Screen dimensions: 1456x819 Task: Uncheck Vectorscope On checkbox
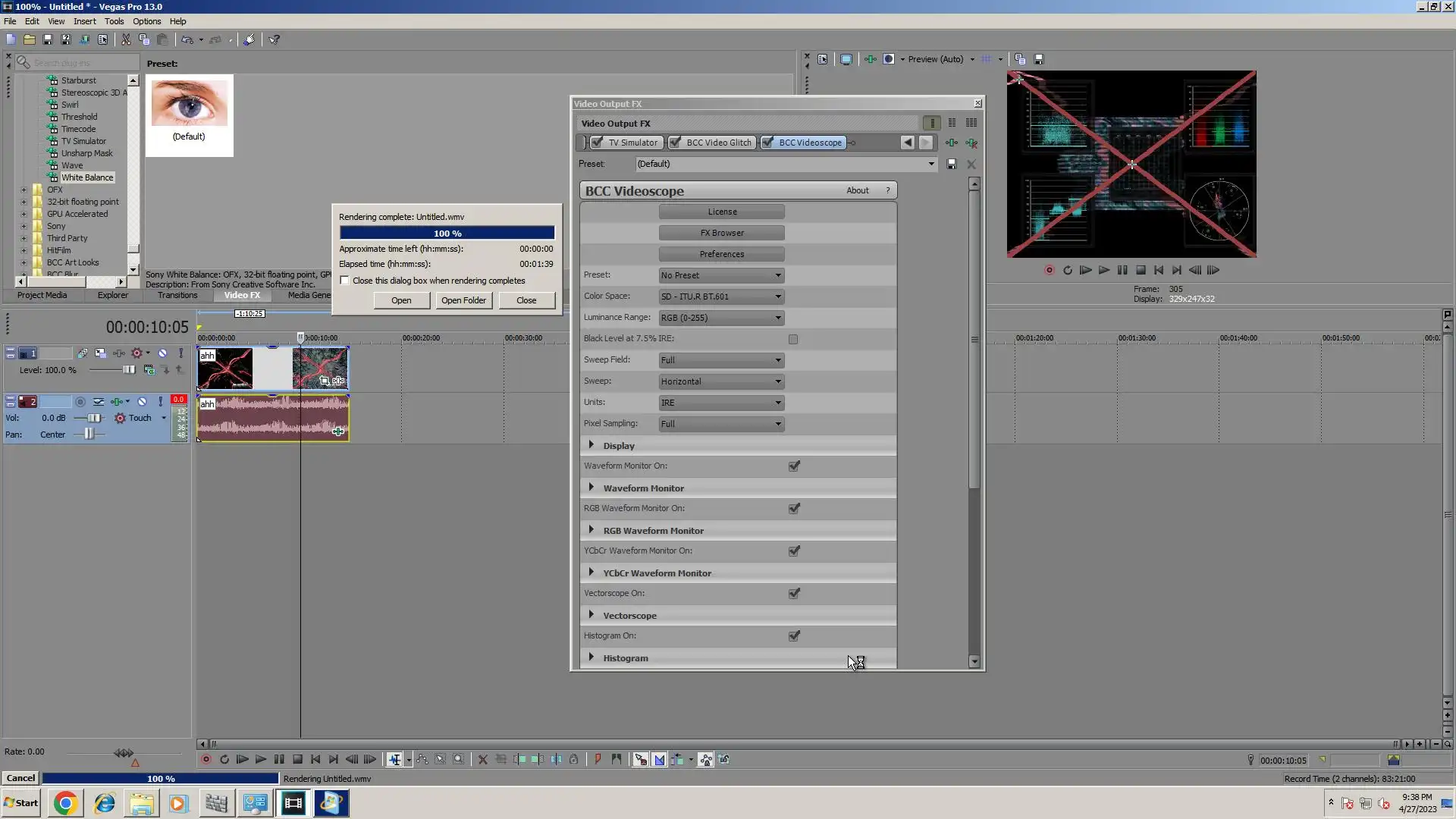[794, 594]
